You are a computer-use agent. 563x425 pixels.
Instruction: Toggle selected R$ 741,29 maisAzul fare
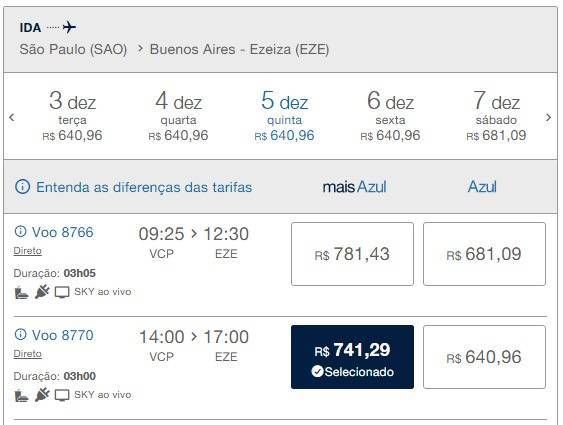(x=352, y=357)
